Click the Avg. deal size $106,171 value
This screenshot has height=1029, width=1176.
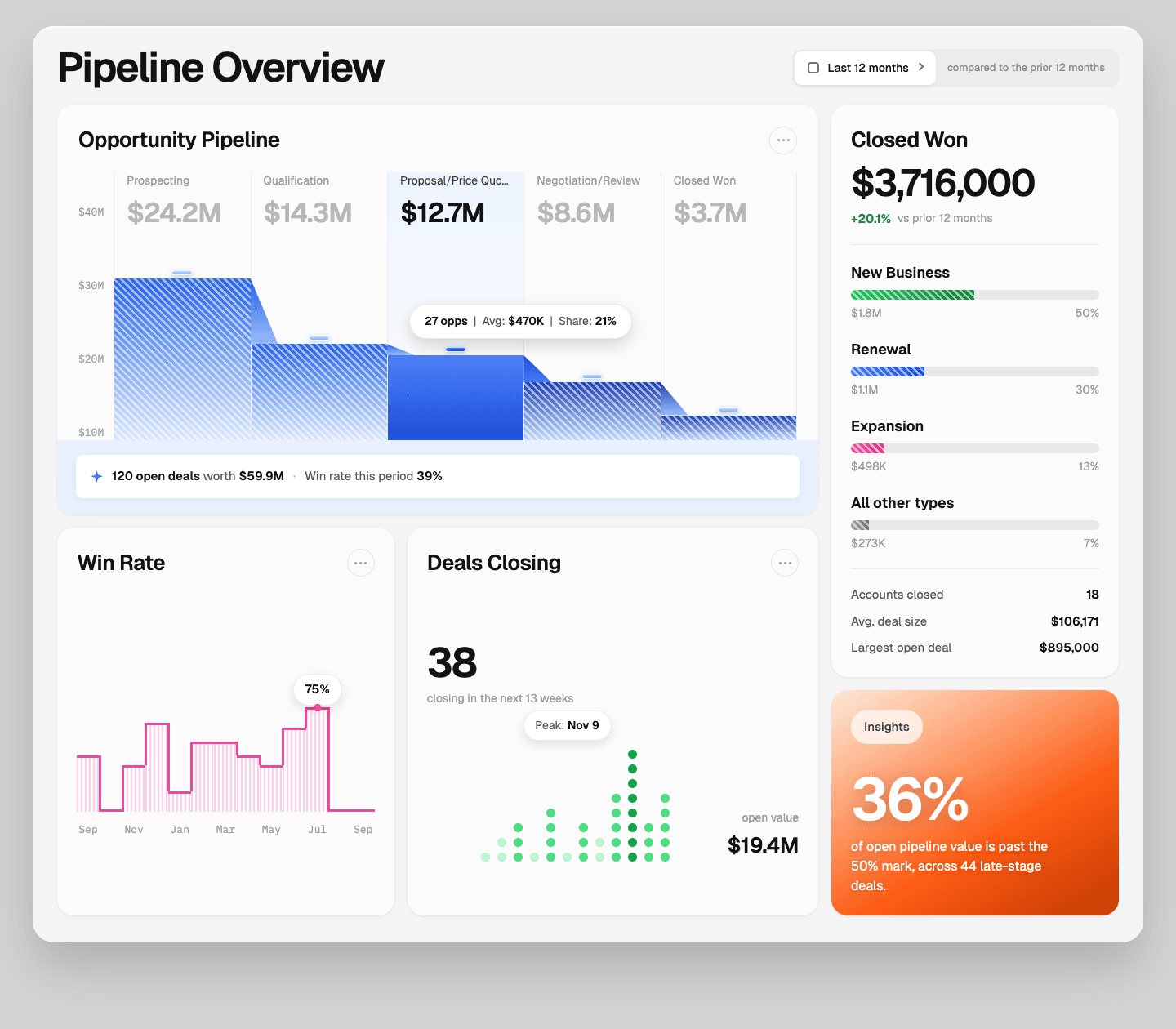point(1075,621)
